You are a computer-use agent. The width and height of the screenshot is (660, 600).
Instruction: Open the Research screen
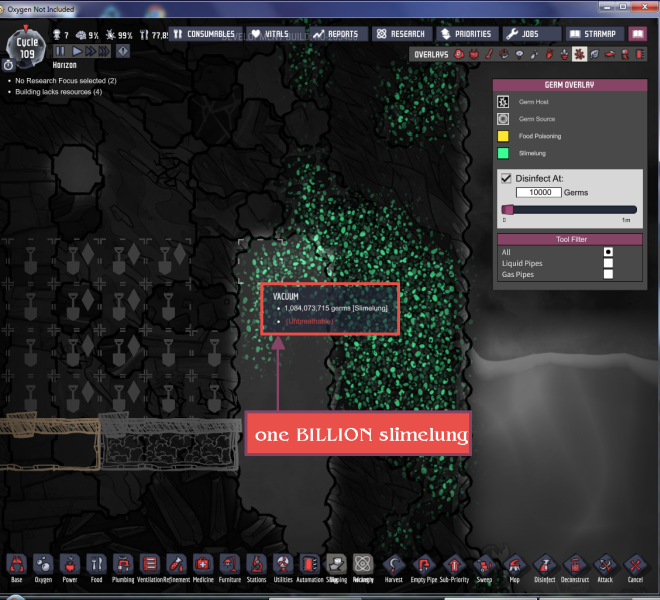click(x=401, y=33)
